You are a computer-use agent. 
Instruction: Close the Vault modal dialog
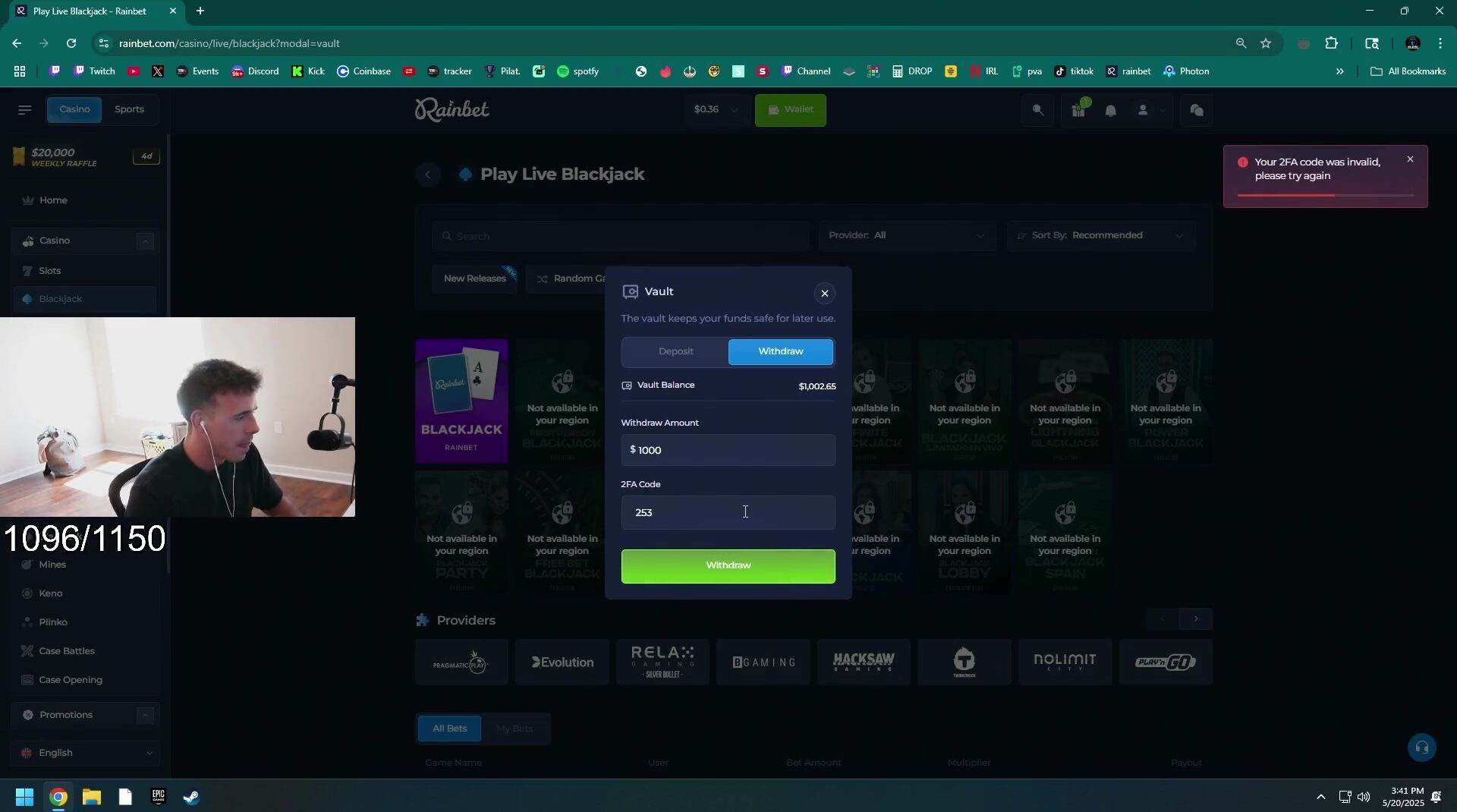(824, 294)
